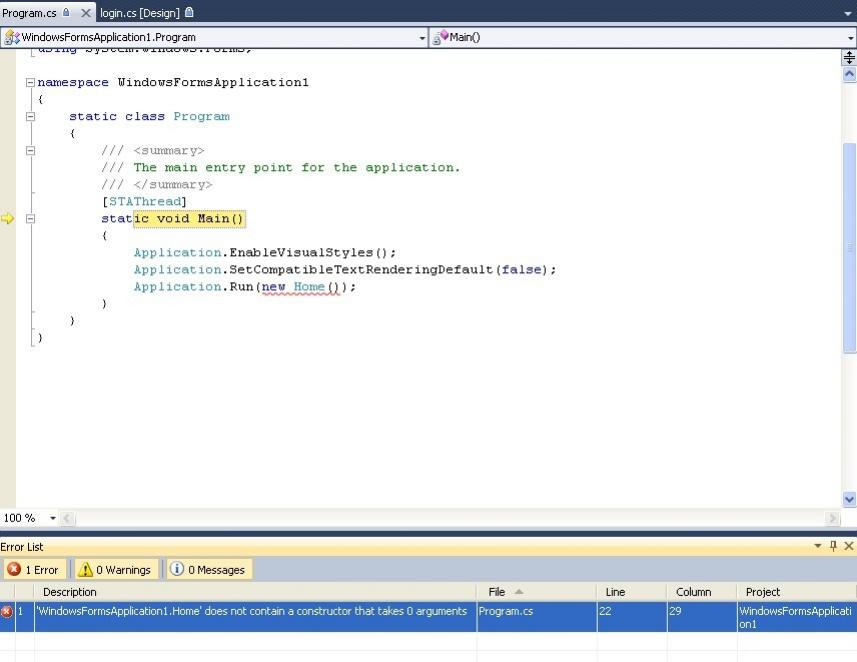857x662 pixels.
Task: Open the 100 % zoom dropdown
Action: pos(52,518)
